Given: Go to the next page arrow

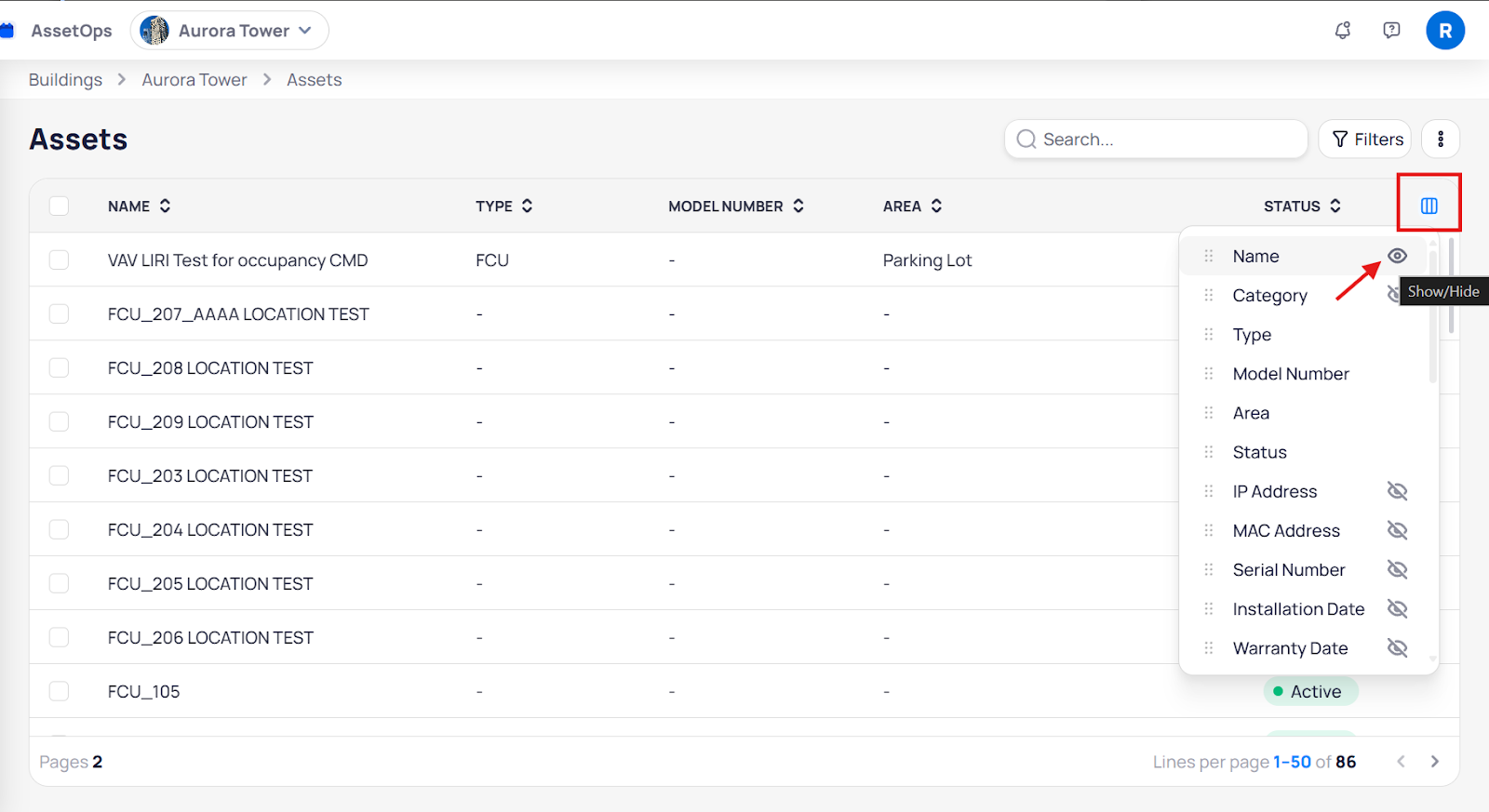Looking at the screenshot, I should (1434, 762).
